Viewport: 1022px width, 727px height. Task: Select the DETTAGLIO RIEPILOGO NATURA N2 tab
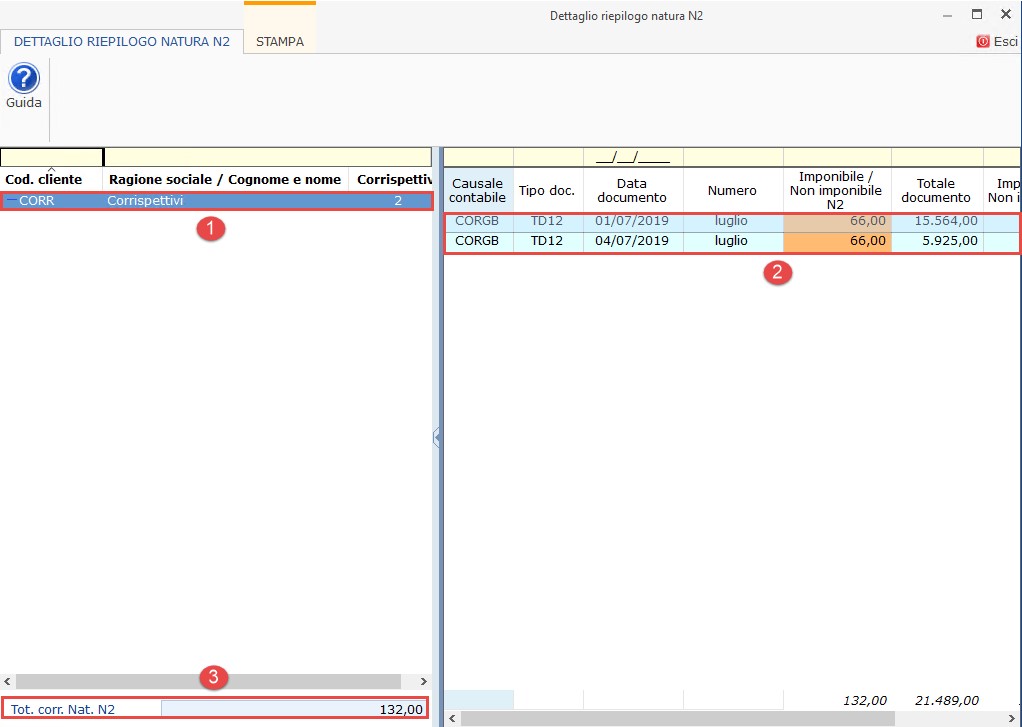click(x=122, y=42)
